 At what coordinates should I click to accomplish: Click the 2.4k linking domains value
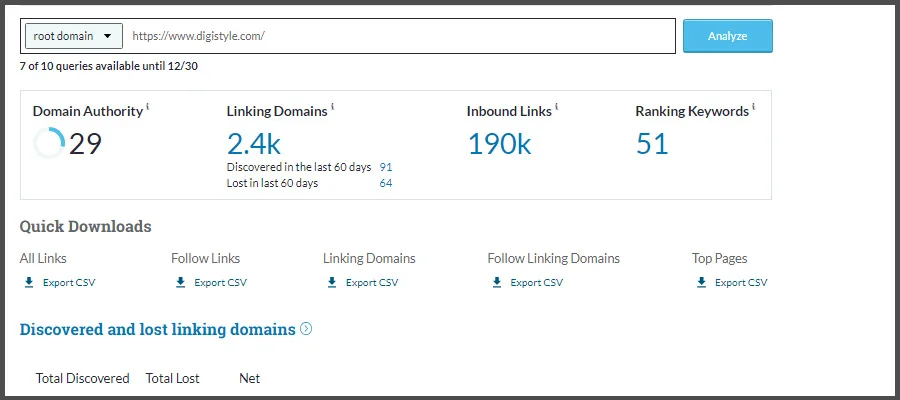255,143
